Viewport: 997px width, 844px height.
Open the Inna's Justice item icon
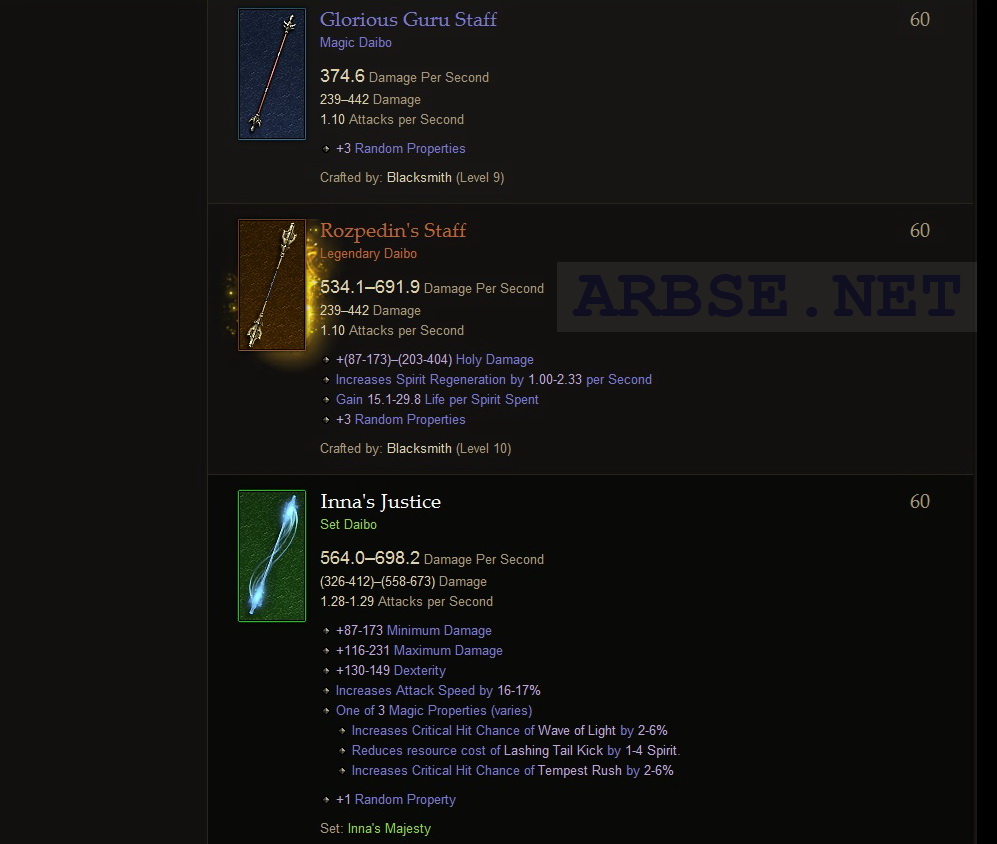(x=272, y=556)
